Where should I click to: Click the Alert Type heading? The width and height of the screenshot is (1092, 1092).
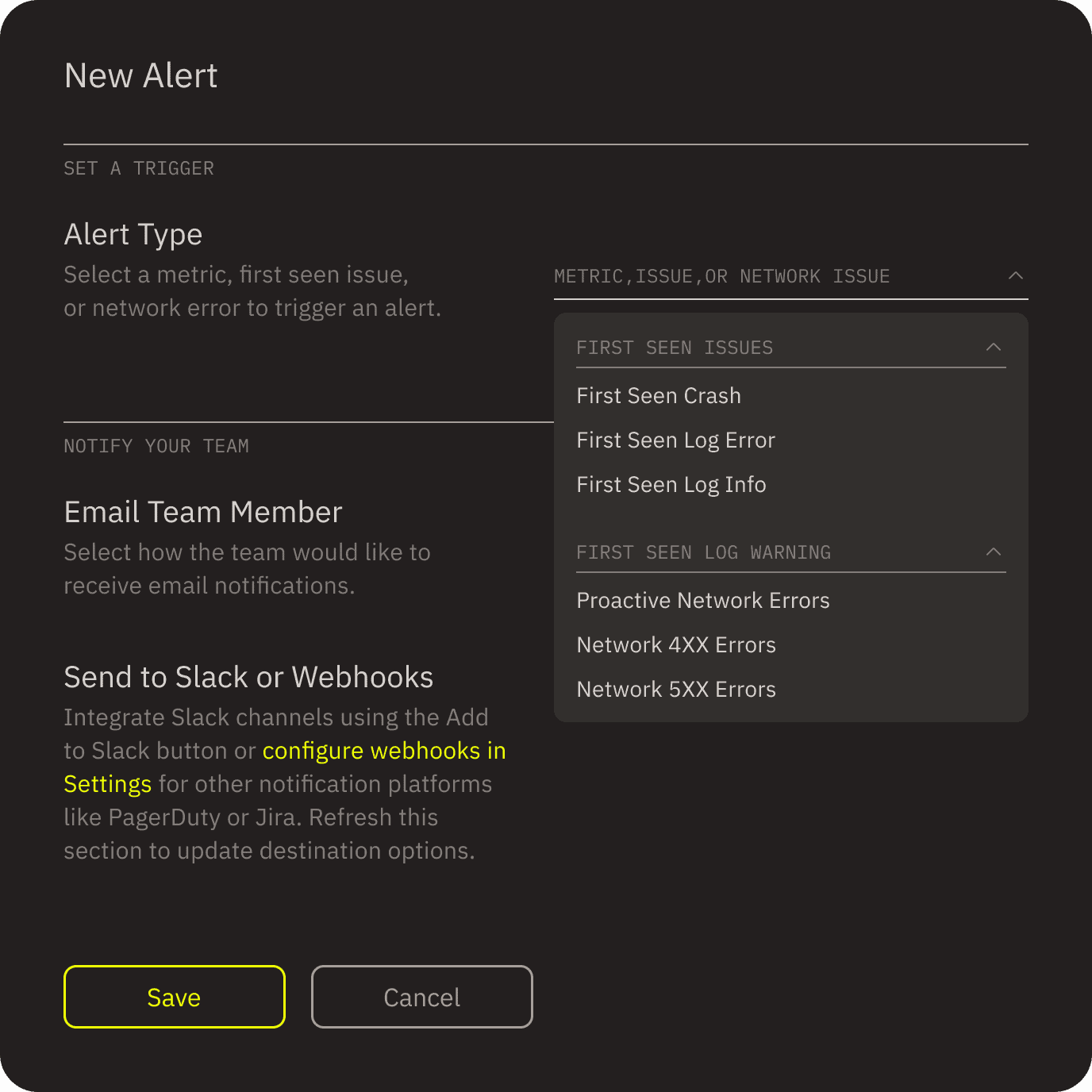(x=133, y=234)
